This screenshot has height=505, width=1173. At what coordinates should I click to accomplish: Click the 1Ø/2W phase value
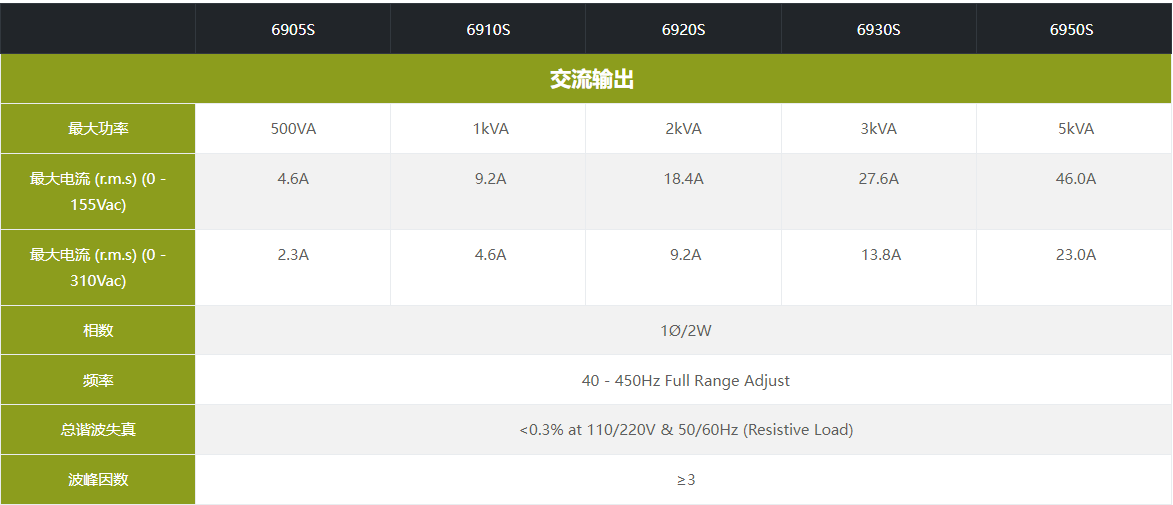point(686,330)
